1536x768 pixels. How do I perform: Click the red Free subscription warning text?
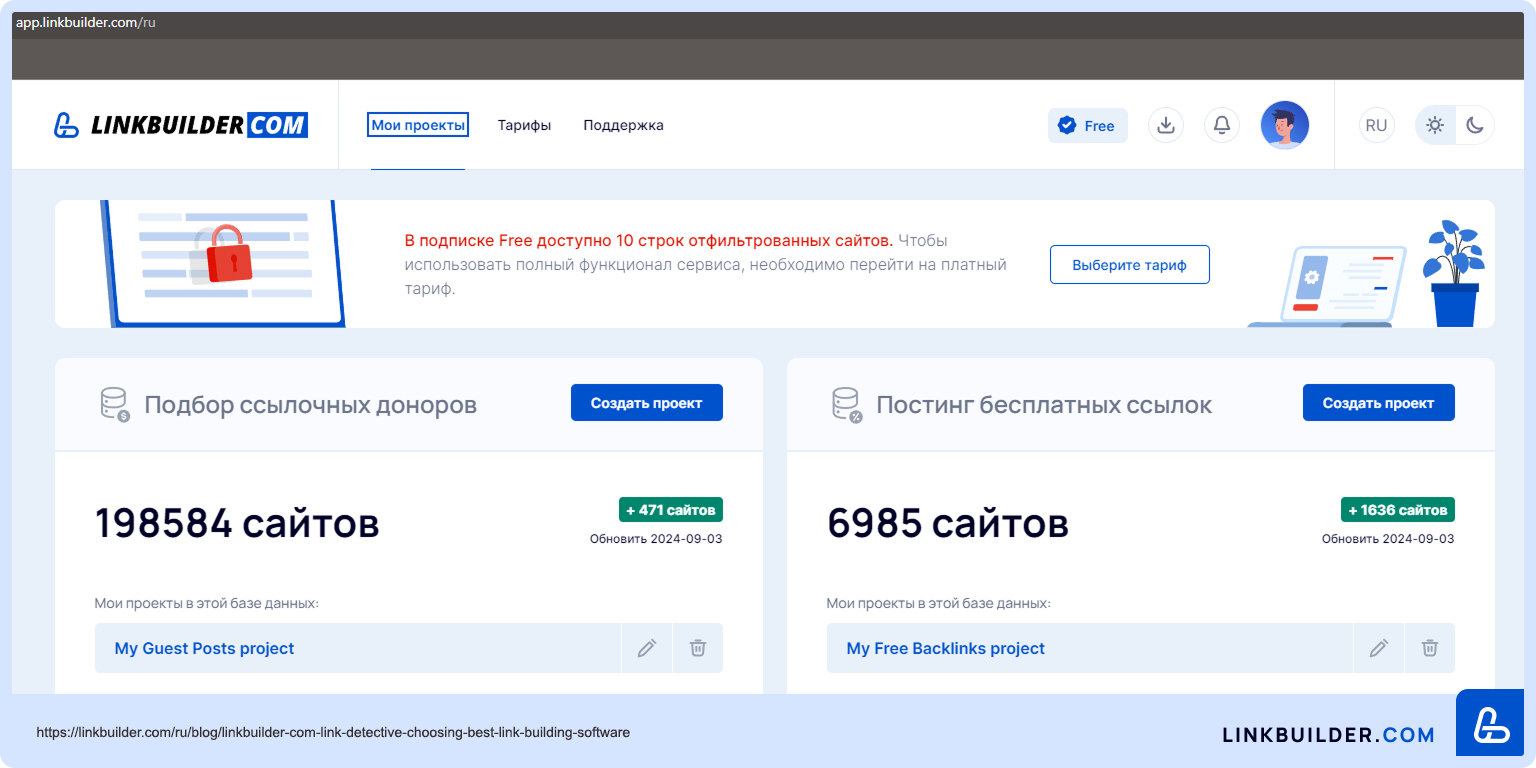tap(649, 241)
